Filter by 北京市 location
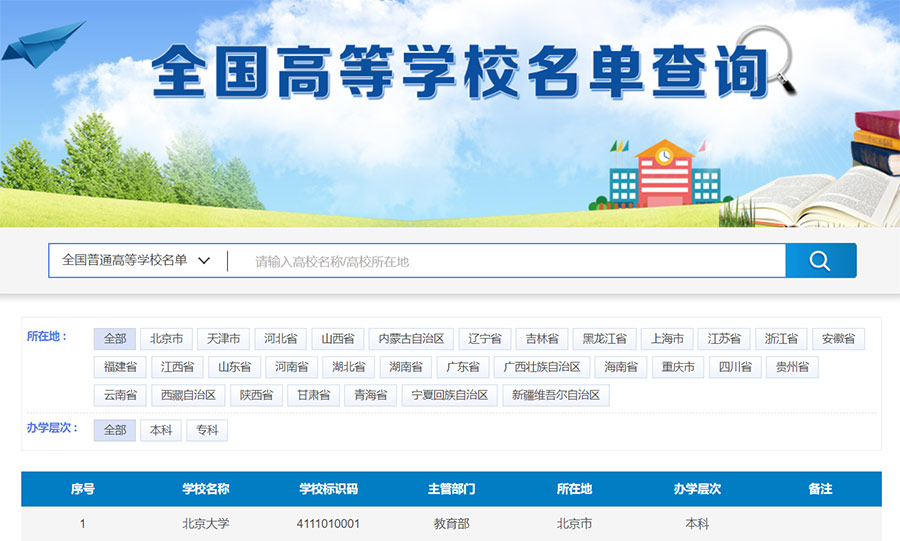The image size is (900, 541). pos(167,339)
